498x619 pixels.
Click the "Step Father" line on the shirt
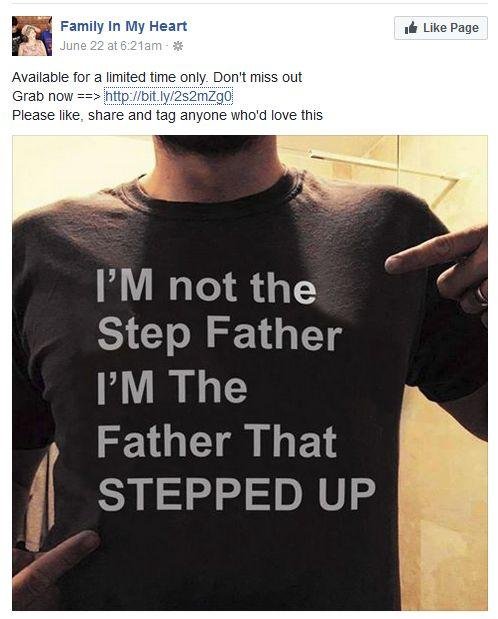click(x=219, y=334)
